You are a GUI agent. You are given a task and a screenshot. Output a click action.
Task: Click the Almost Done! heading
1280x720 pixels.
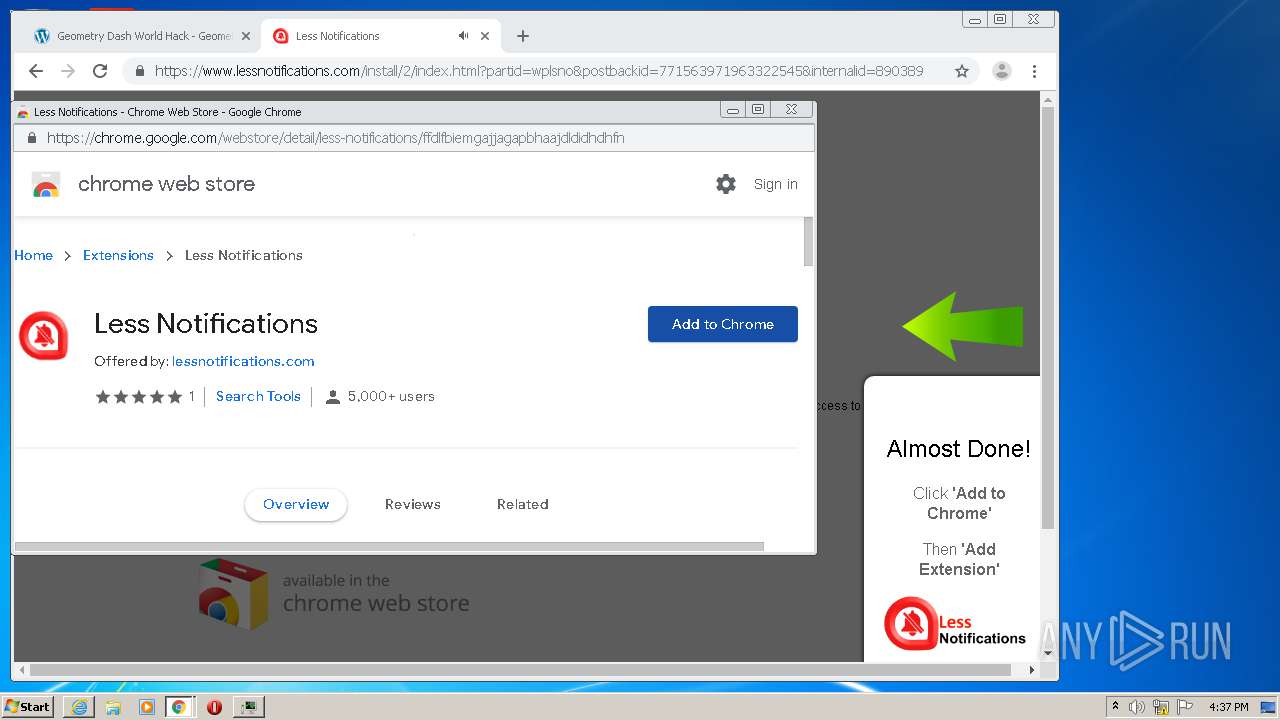(x=958, y=449)
